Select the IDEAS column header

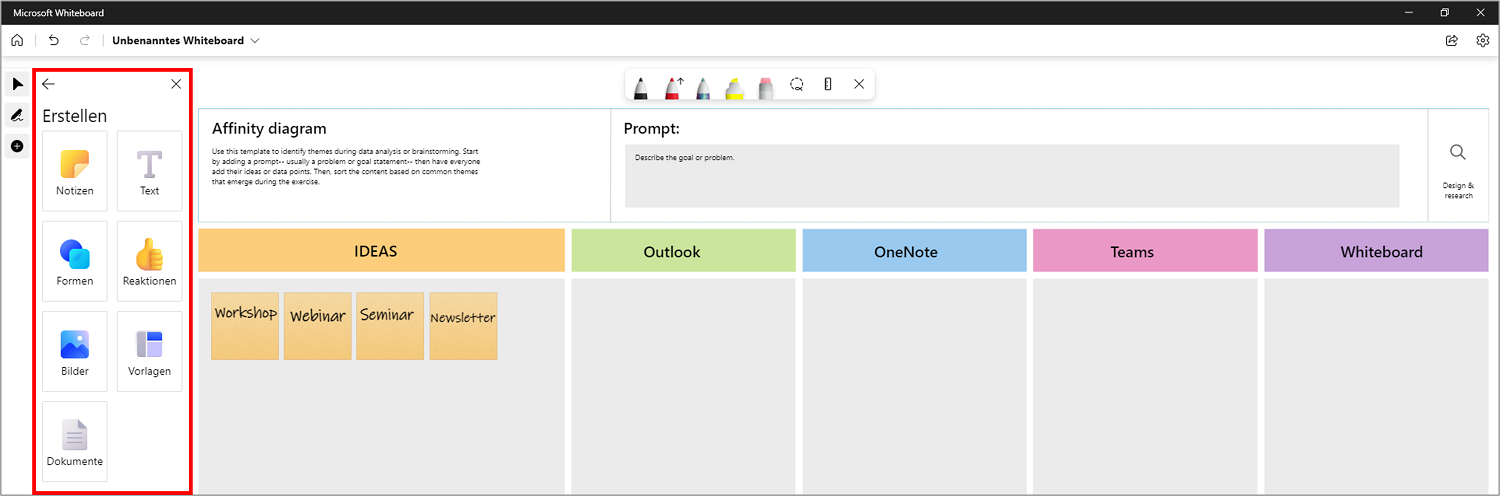point(382,251)
